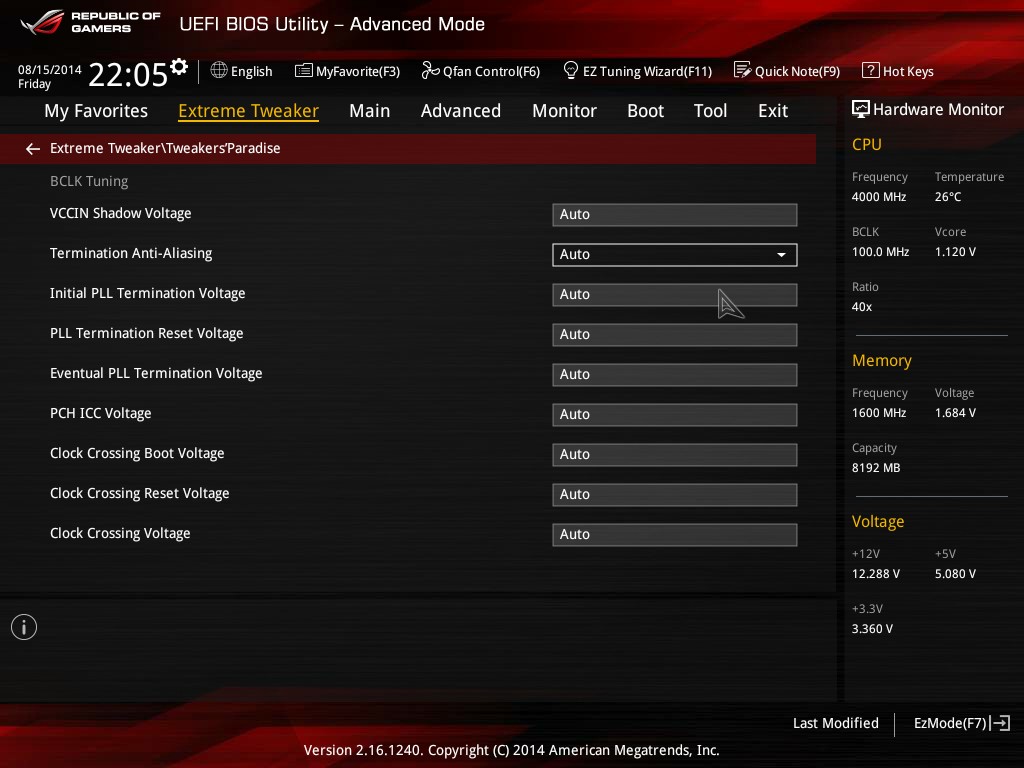Screen dimensions: 1024x768
Task: Select the BCLK Tuning label
Action: click(x=89, y=182)
